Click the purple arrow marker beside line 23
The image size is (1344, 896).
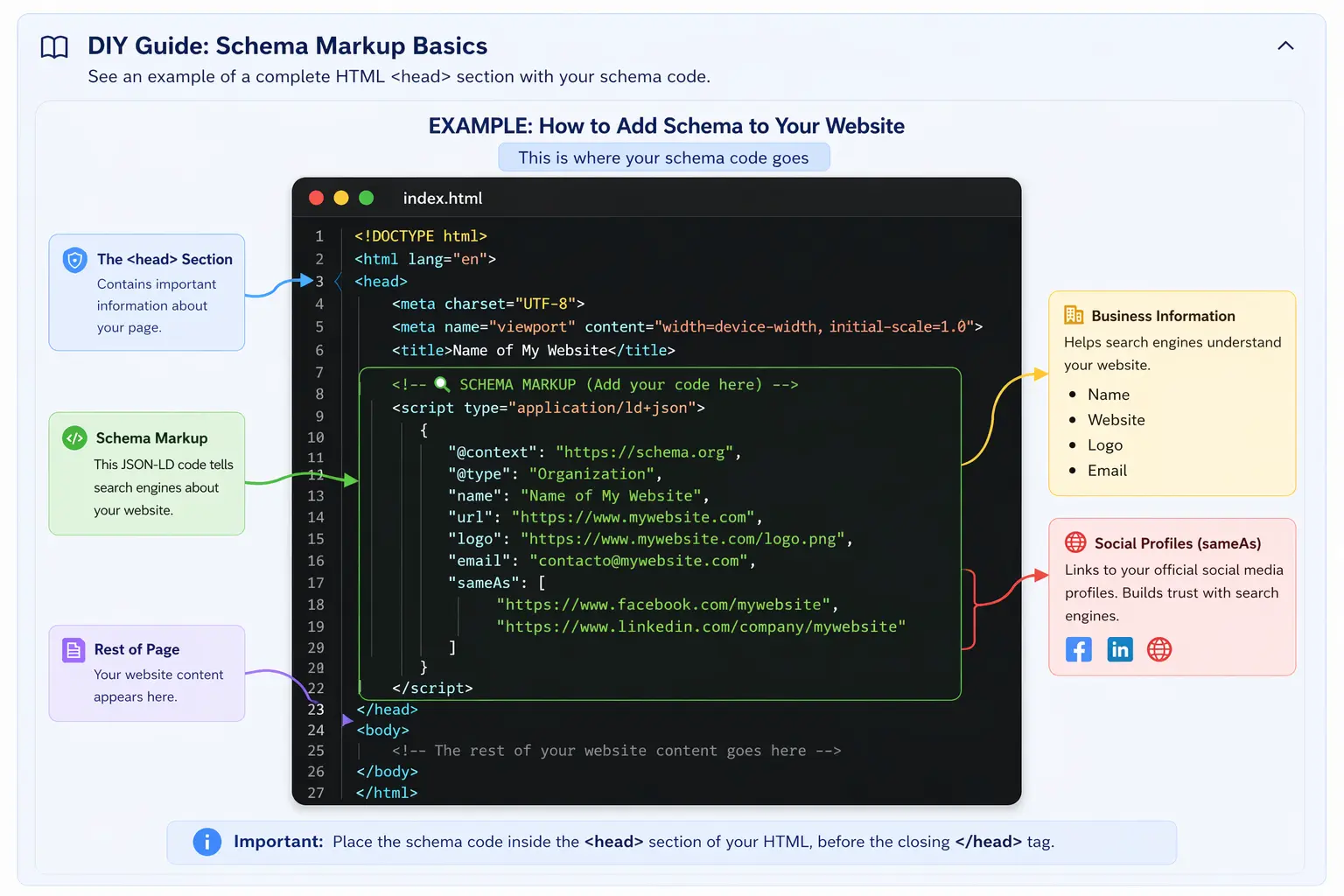tap(346, 719)
